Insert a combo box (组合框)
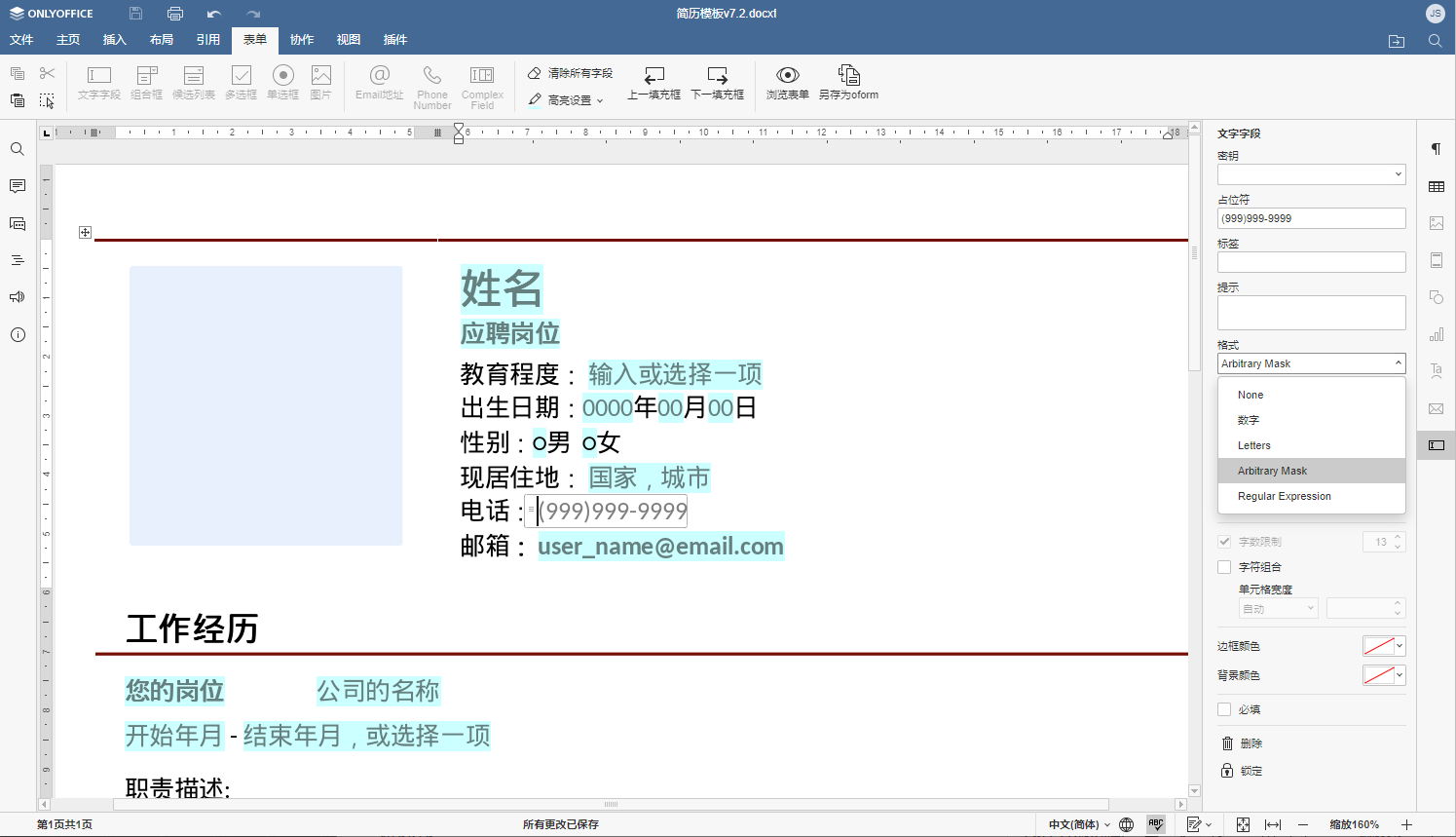 147,83
